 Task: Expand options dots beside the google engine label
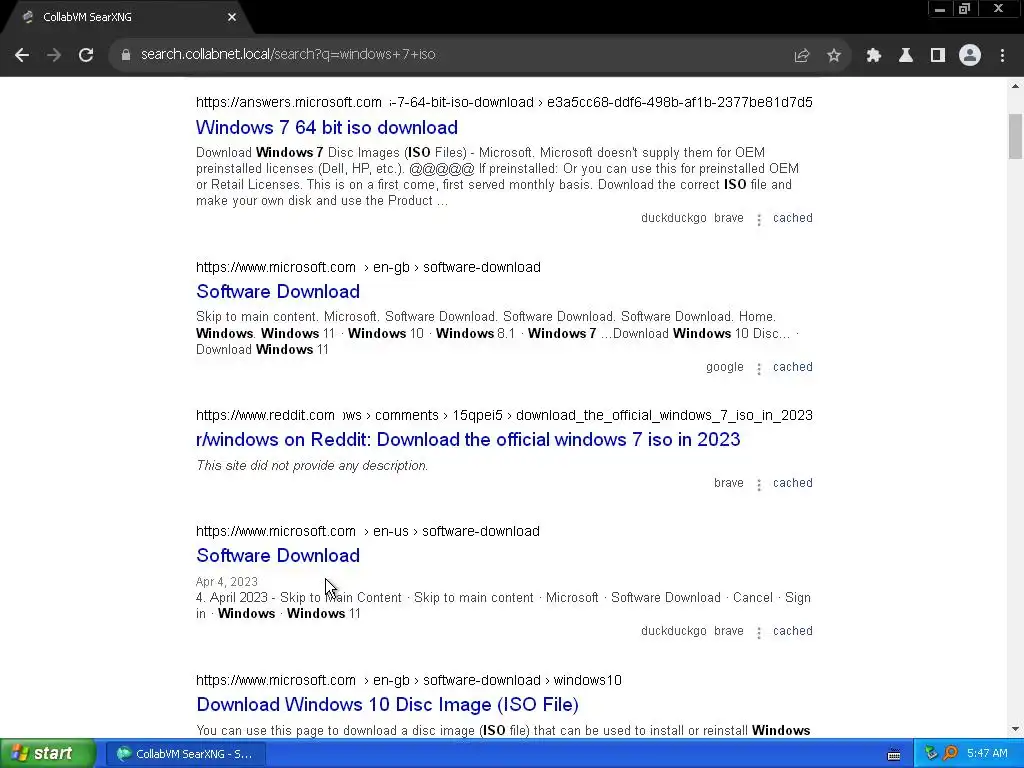coord(759,368)
